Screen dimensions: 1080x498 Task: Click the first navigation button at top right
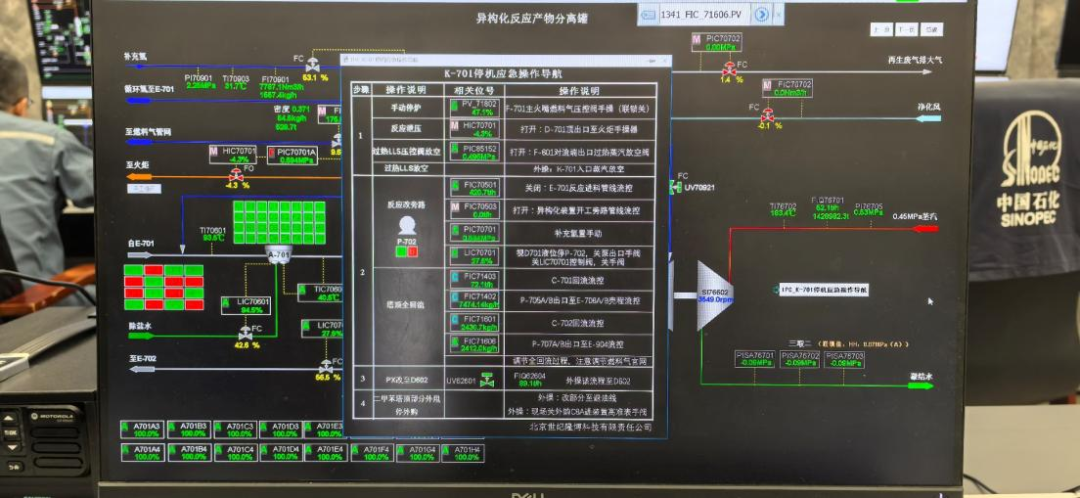[x=881, y=30]
